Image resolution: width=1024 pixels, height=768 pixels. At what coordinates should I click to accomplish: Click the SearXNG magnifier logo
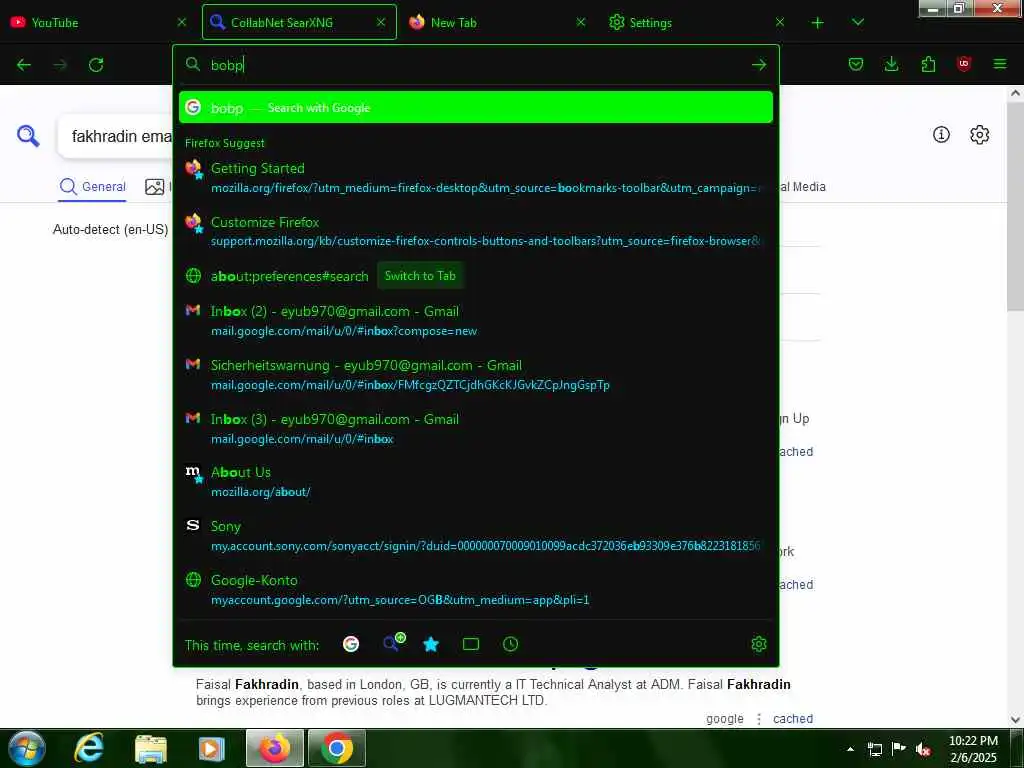click(x=28, y=136)
